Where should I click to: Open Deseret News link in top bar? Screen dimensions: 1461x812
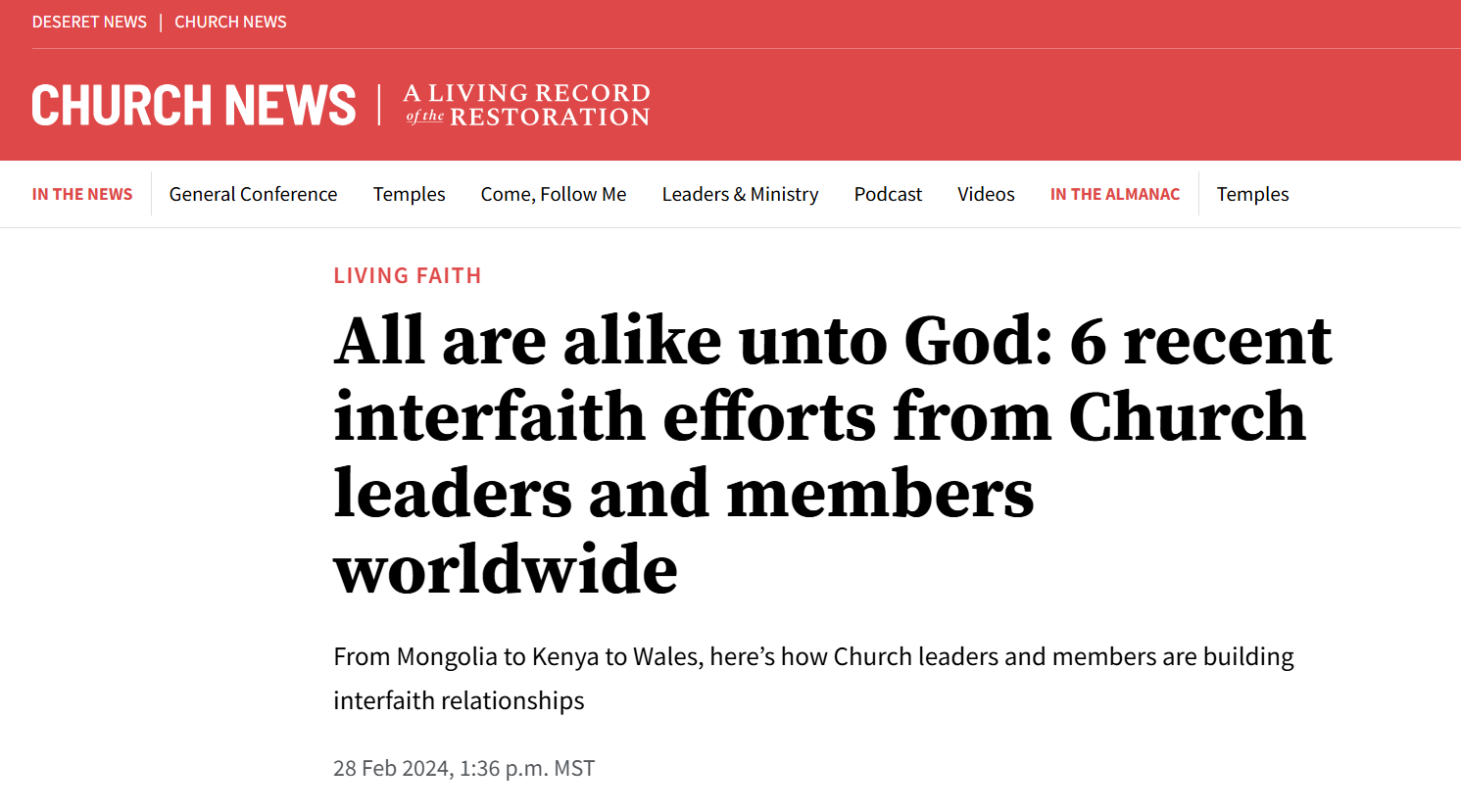[89, 22]
